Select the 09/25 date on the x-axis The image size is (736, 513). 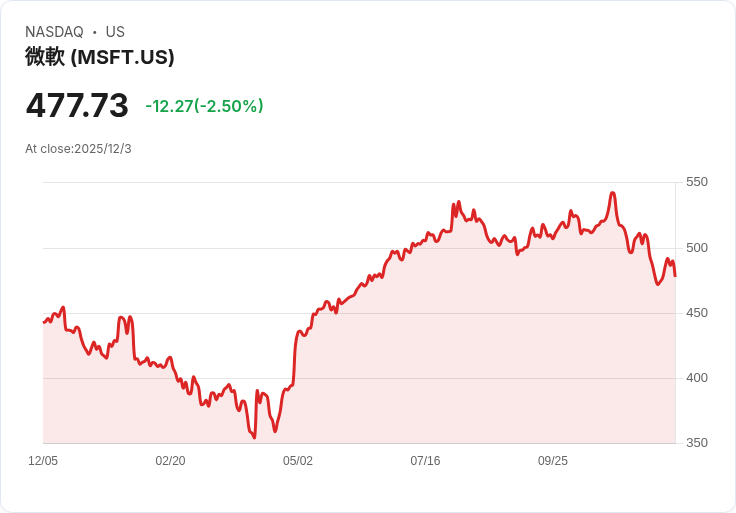(553, 461)
